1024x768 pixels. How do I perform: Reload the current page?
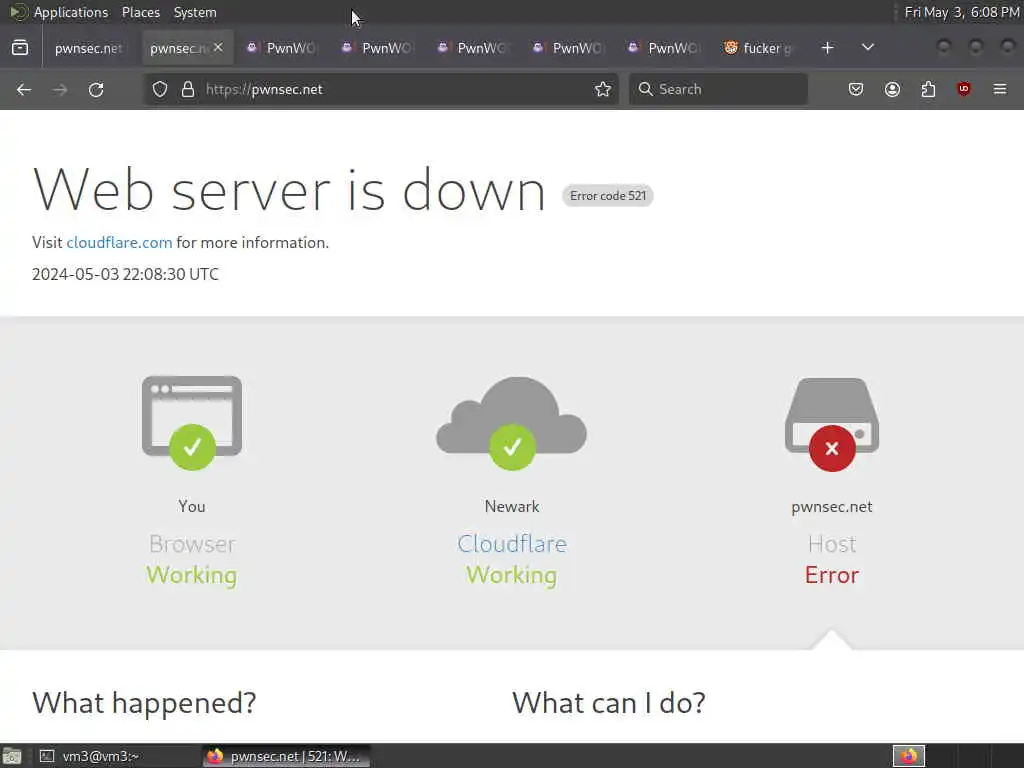click(x=96, y=89)
